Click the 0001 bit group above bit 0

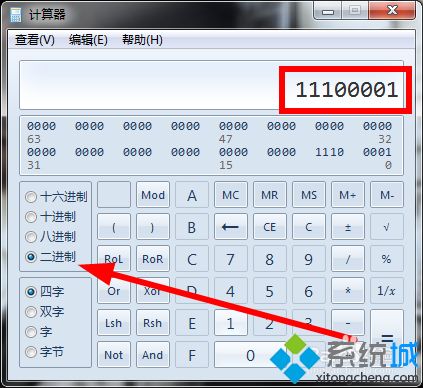(x=377, y=152)
